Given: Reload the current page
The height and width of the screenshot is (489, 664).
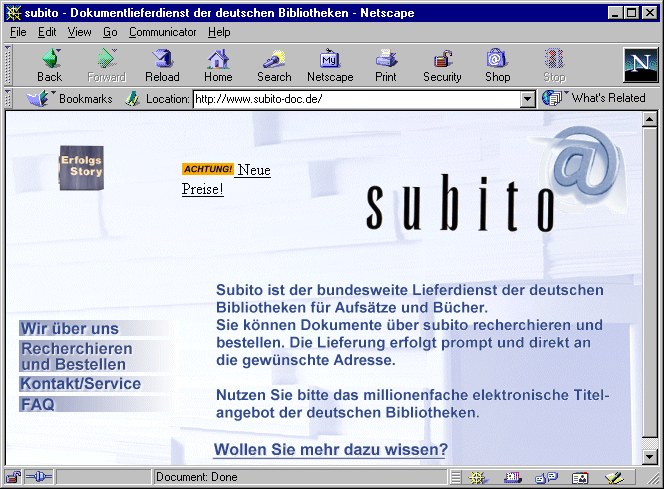Looking at the screenshot, I should point(162,65).
